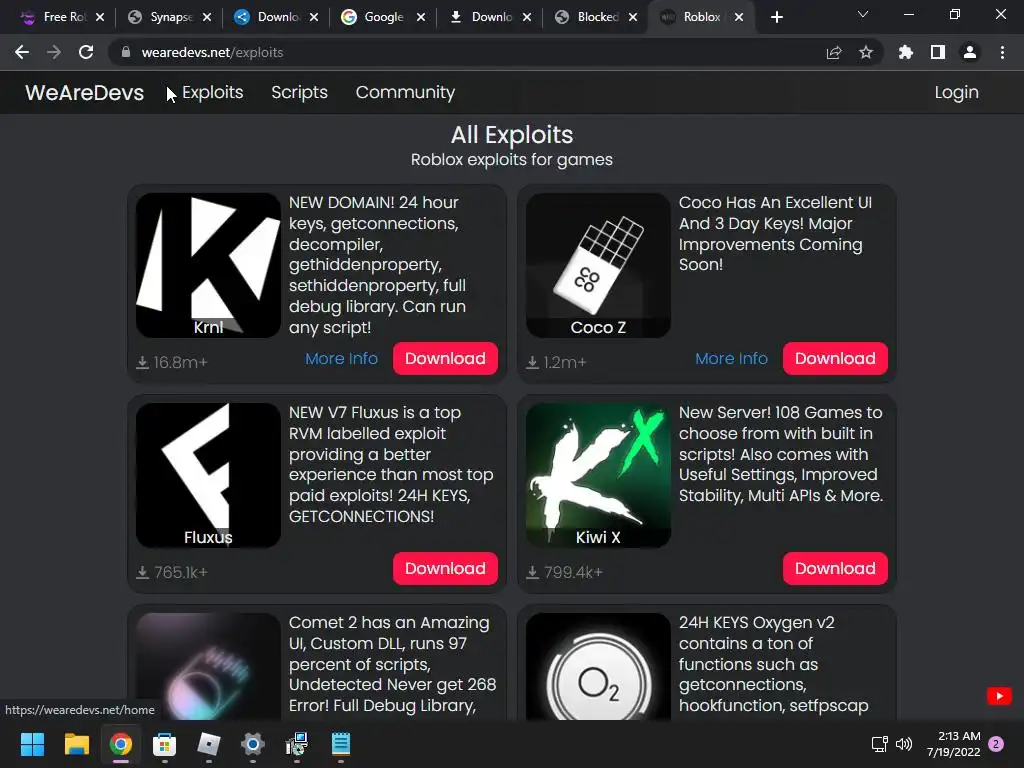Viewport: 1024px width, 768px height.
Task: Toggle the Chrome side panel icon
Action: click(x=938, y=52)
